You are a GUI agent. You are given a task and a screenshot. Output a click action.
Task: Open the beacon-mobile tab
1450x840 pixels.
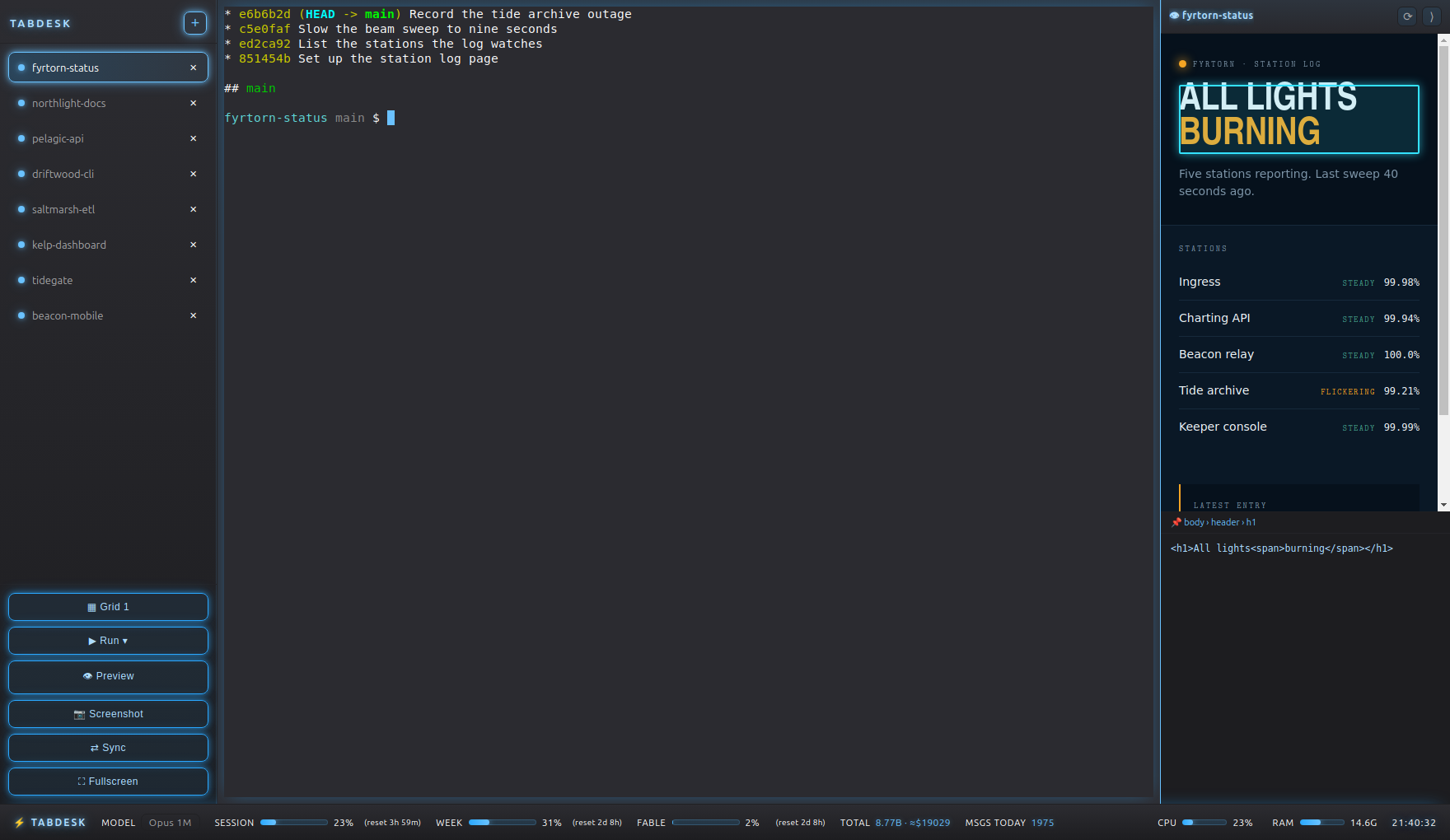click(x=108, y=315)
